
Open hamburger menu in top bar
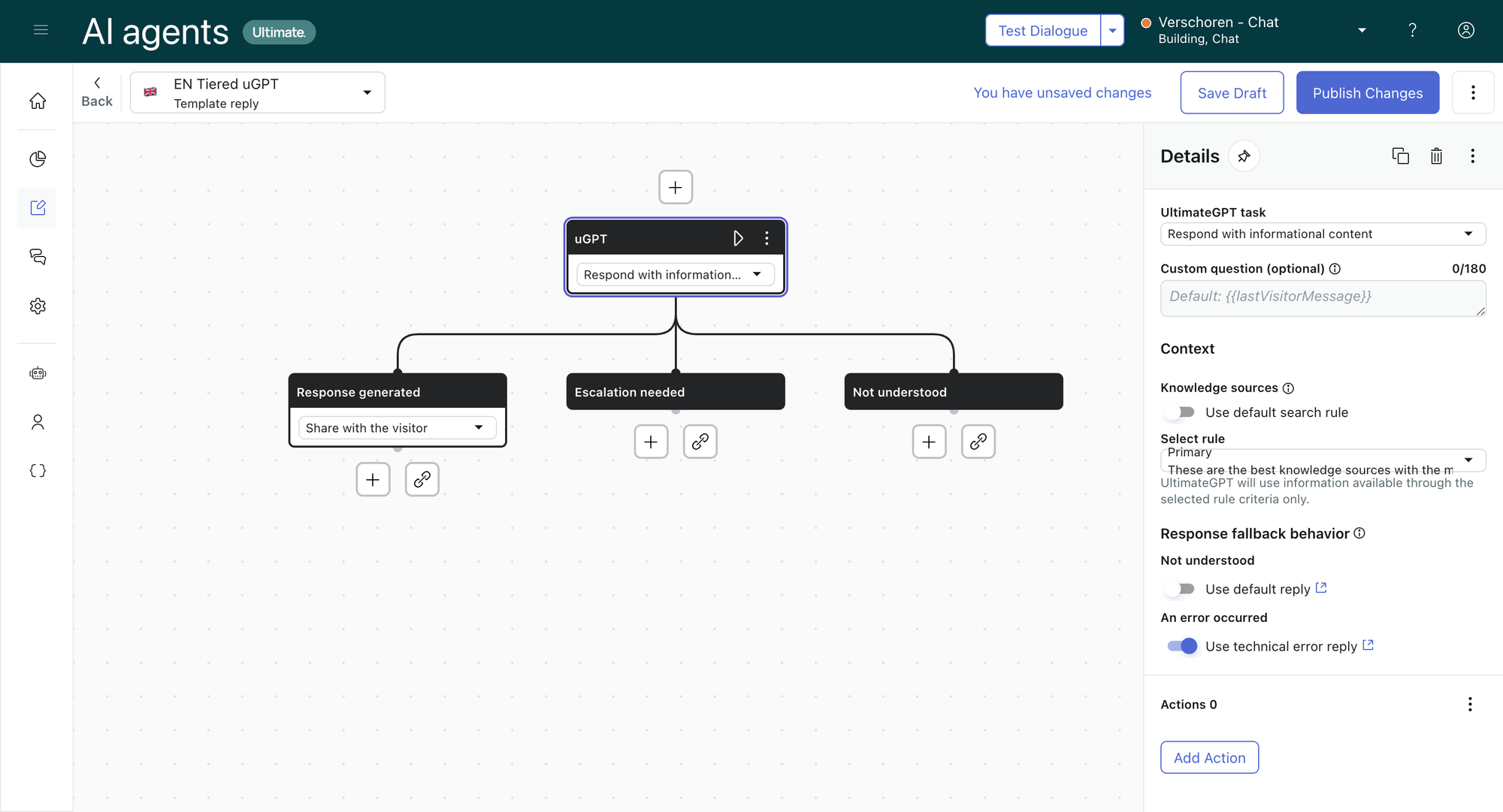point(41,30)
